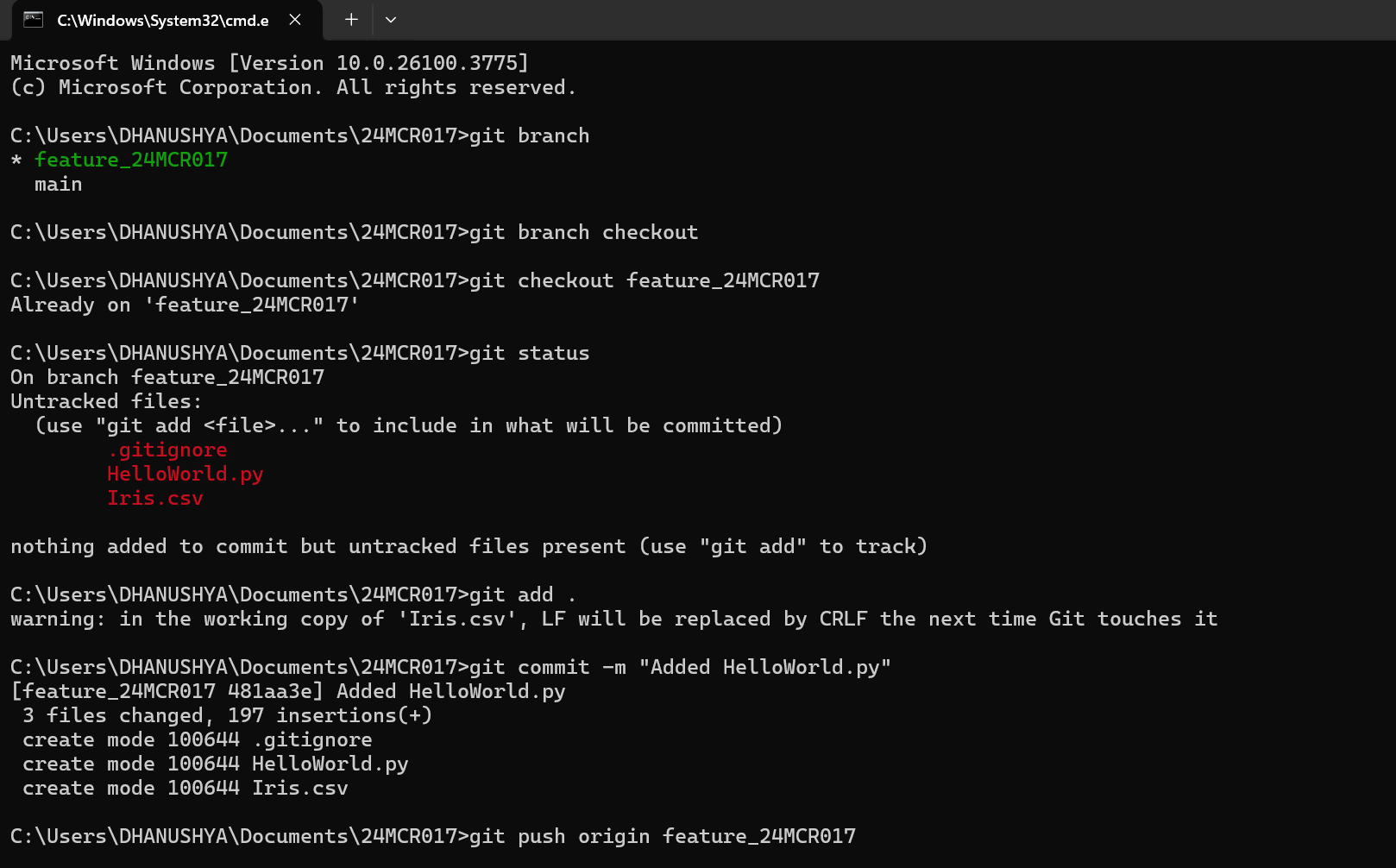The width and height of the screenshot is (1396, 868).
Task: Open a new terminal tab
Action: [351, 20]
